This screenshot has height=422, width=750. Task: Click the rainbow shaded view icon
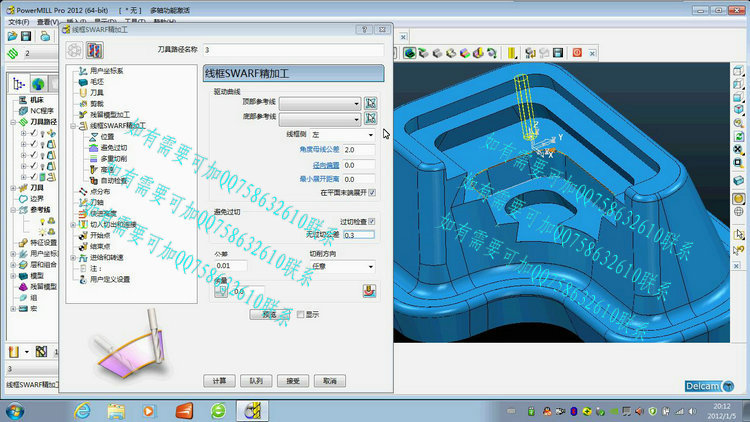(x=464, y=53)
